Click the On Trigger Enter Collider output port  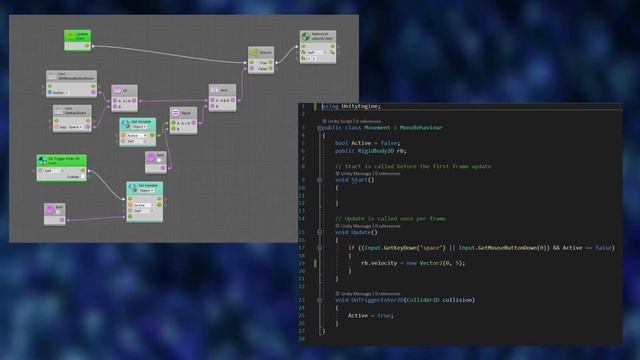coord(82,177)
